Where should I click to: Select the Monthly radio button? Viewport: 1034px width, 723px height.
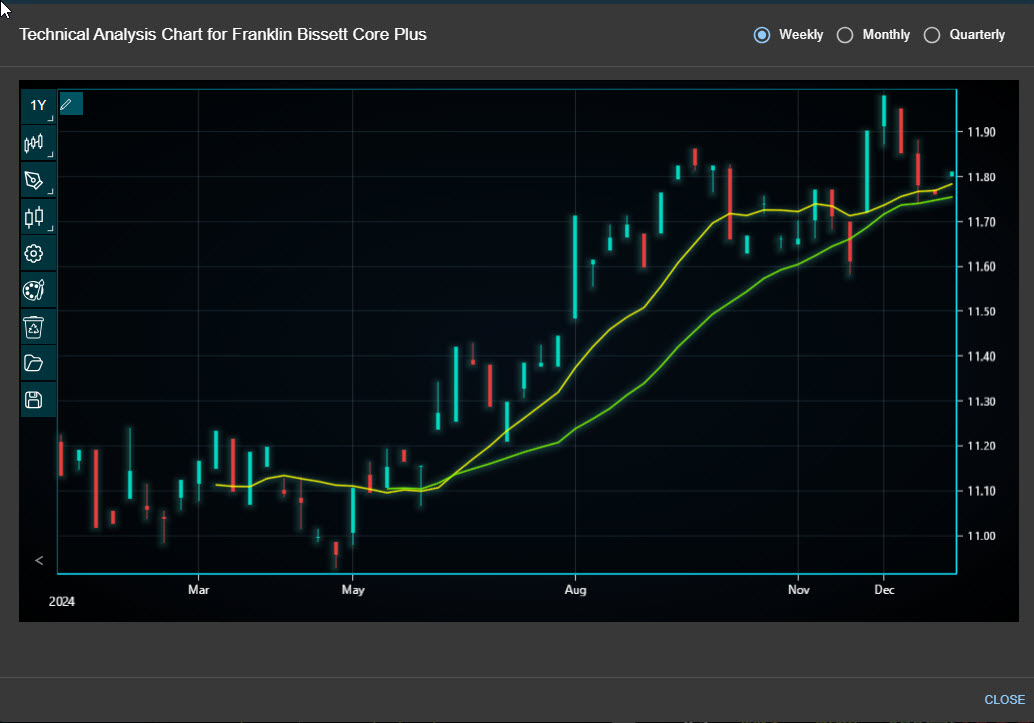pos(845,35)
